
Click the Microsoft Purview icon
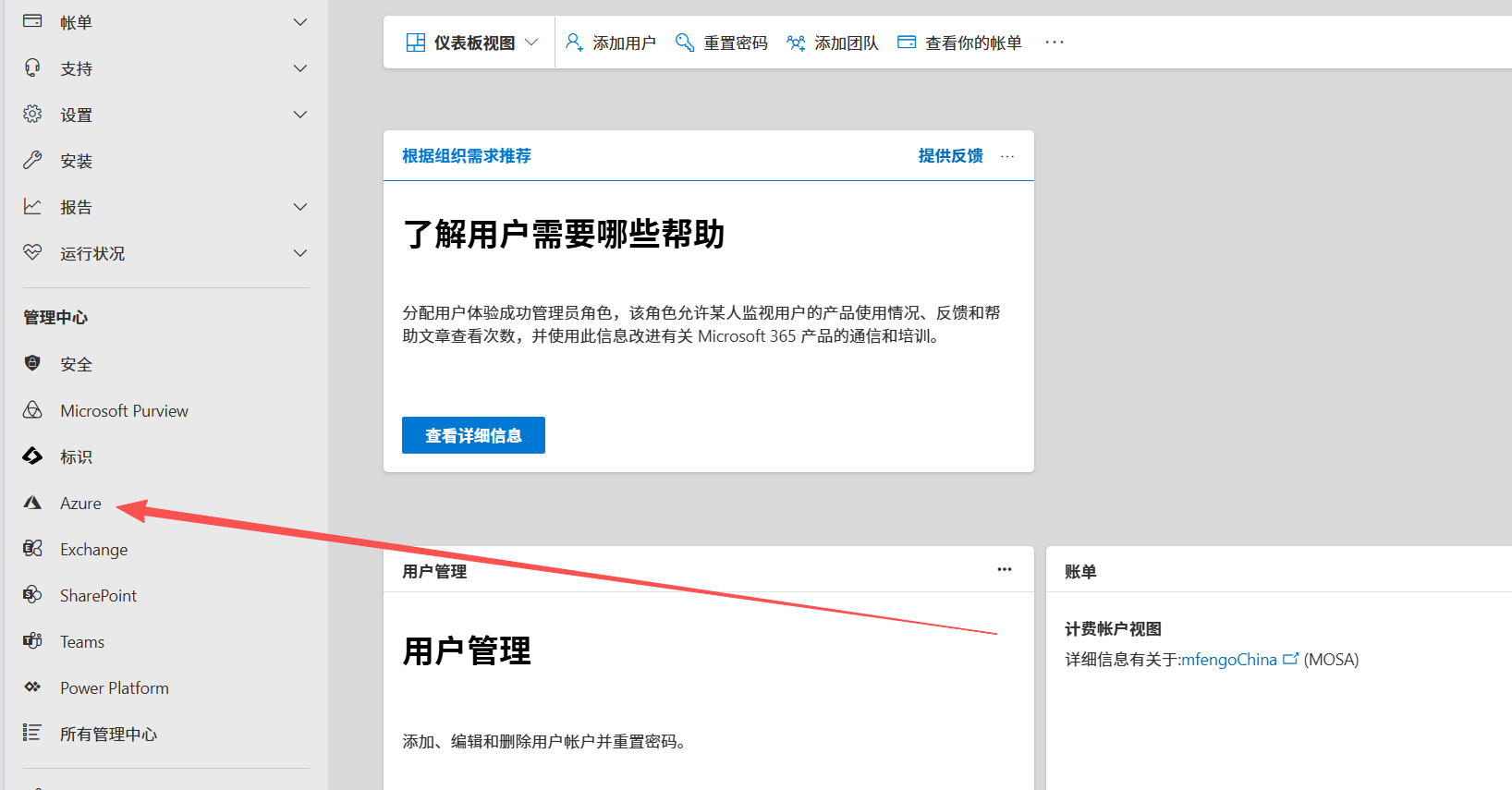tap(32, 410)
